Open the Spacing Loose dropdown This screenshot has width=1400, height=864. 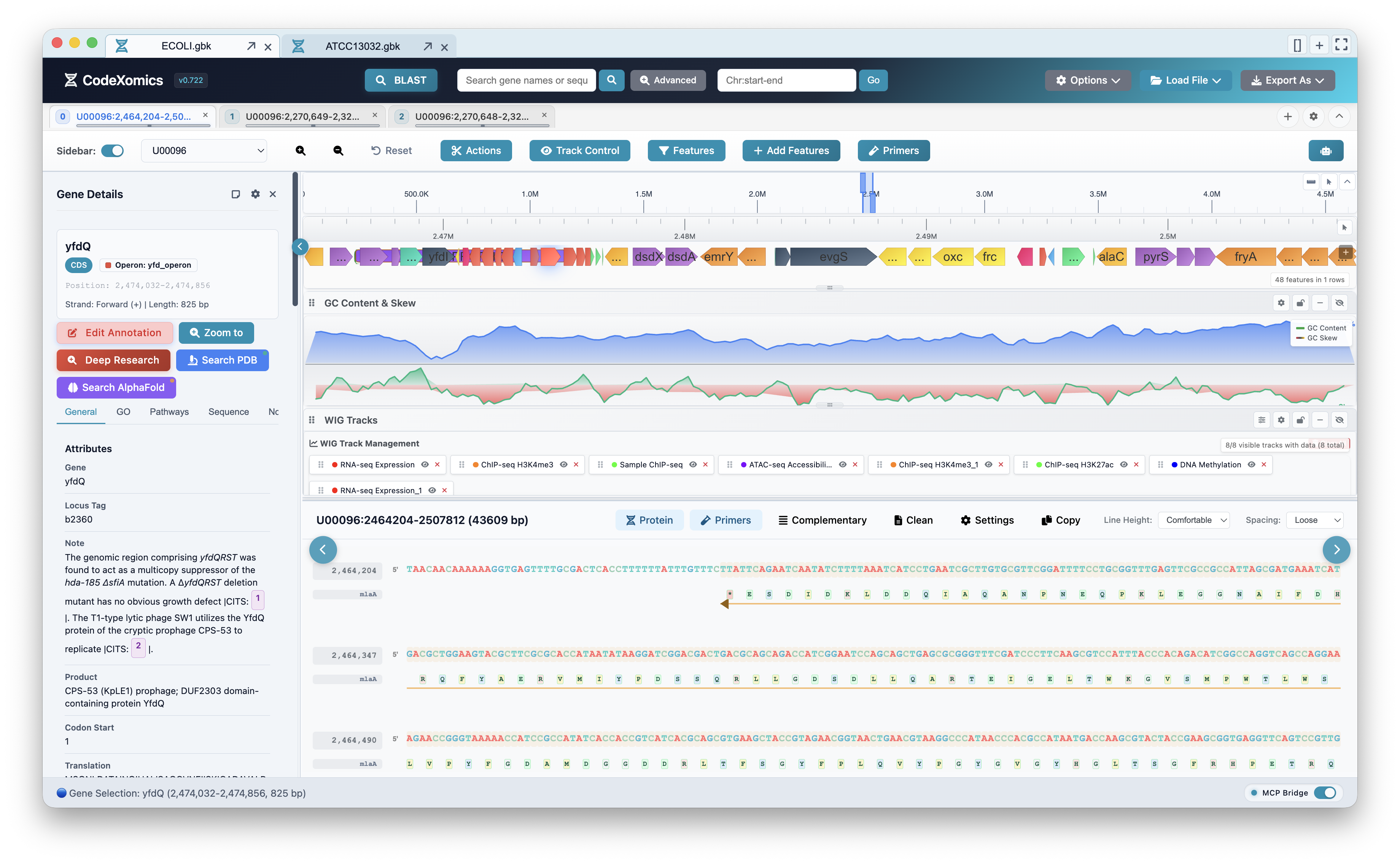coord(1315,520)
